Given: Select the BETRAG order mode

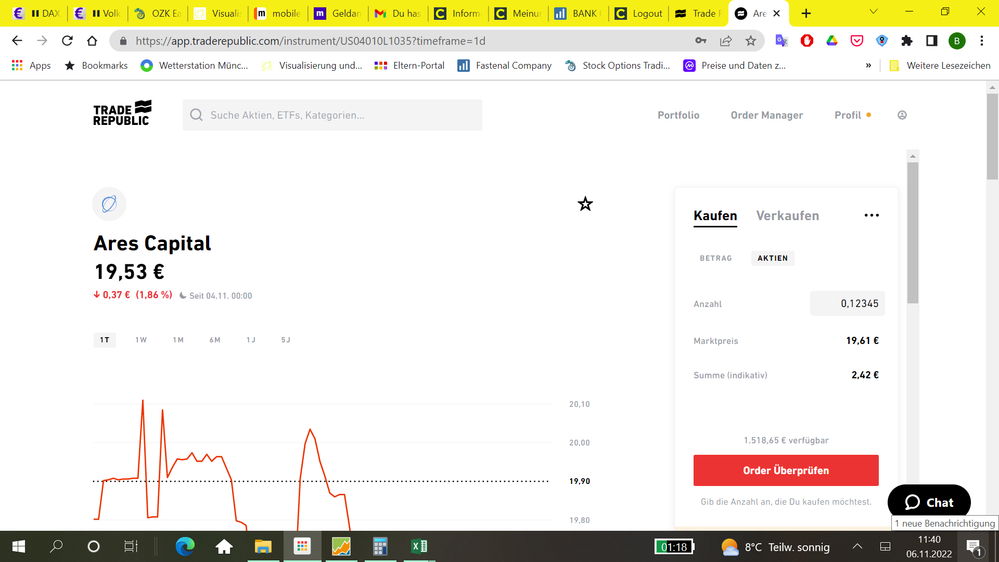Looking at the screenshot, I should point(716,258).
